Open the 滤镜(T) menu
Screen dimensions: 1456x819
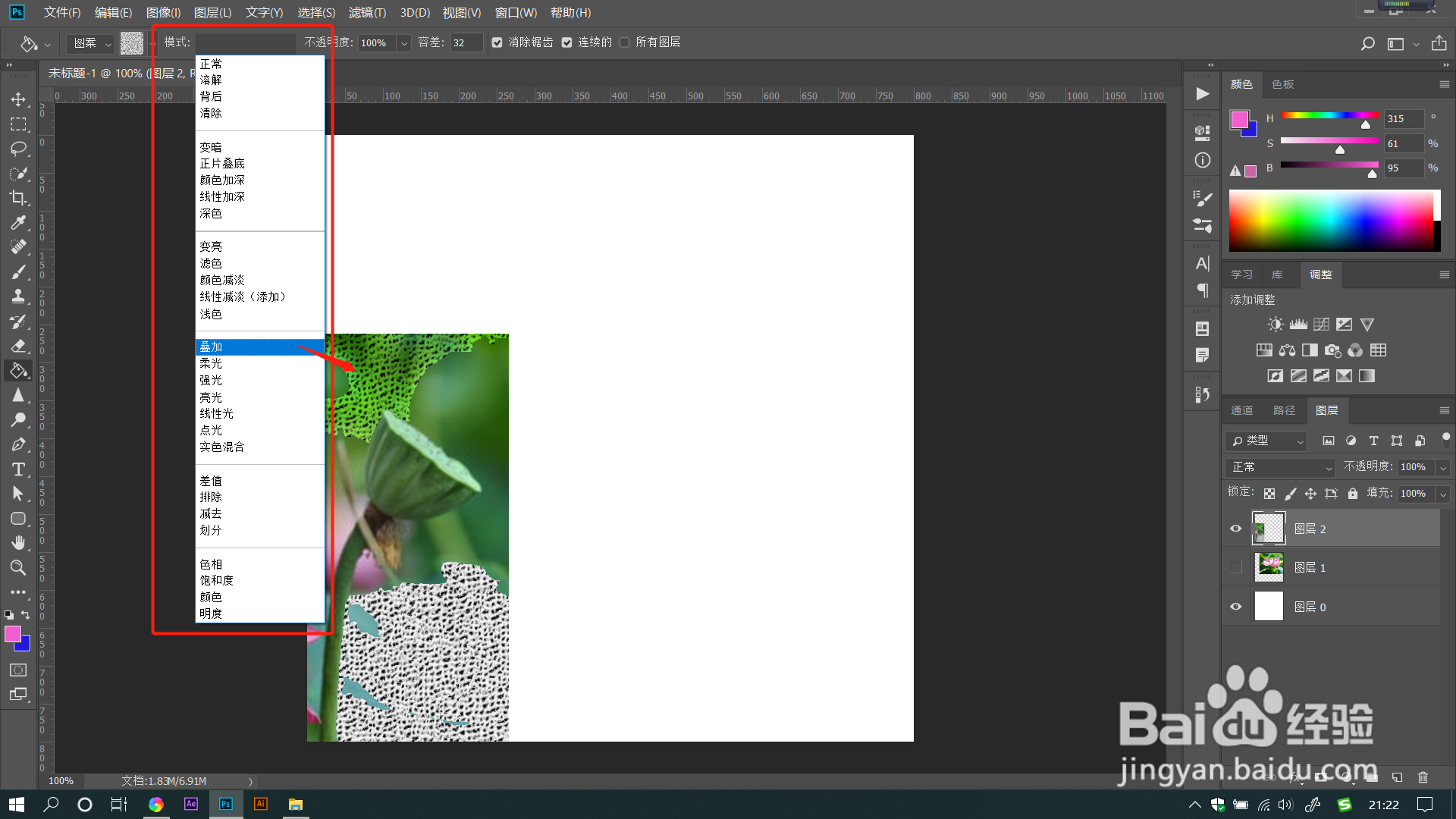click(x=367, y=13)
